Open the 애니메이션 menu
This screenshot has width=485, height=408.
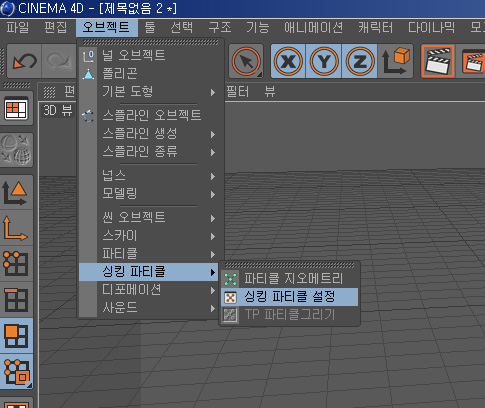313,27
